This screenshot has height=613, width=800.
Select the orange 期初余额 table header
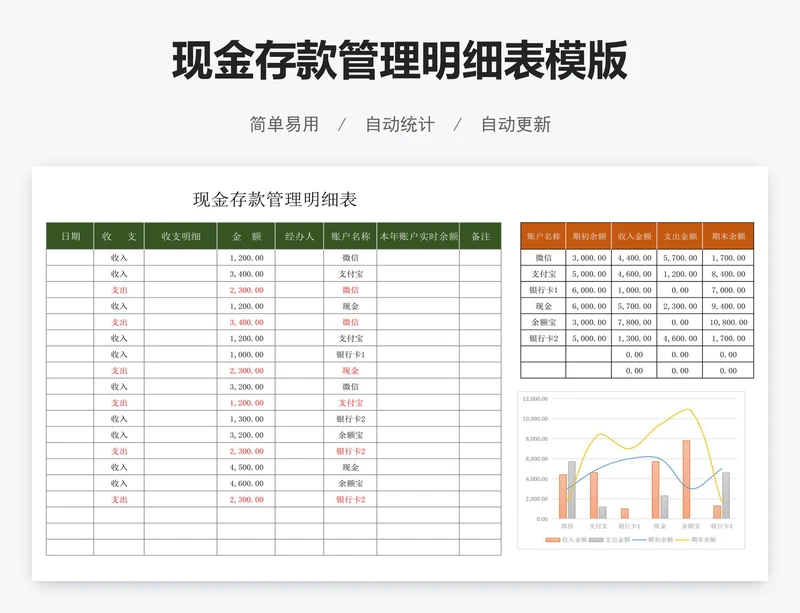click(589, 236)
